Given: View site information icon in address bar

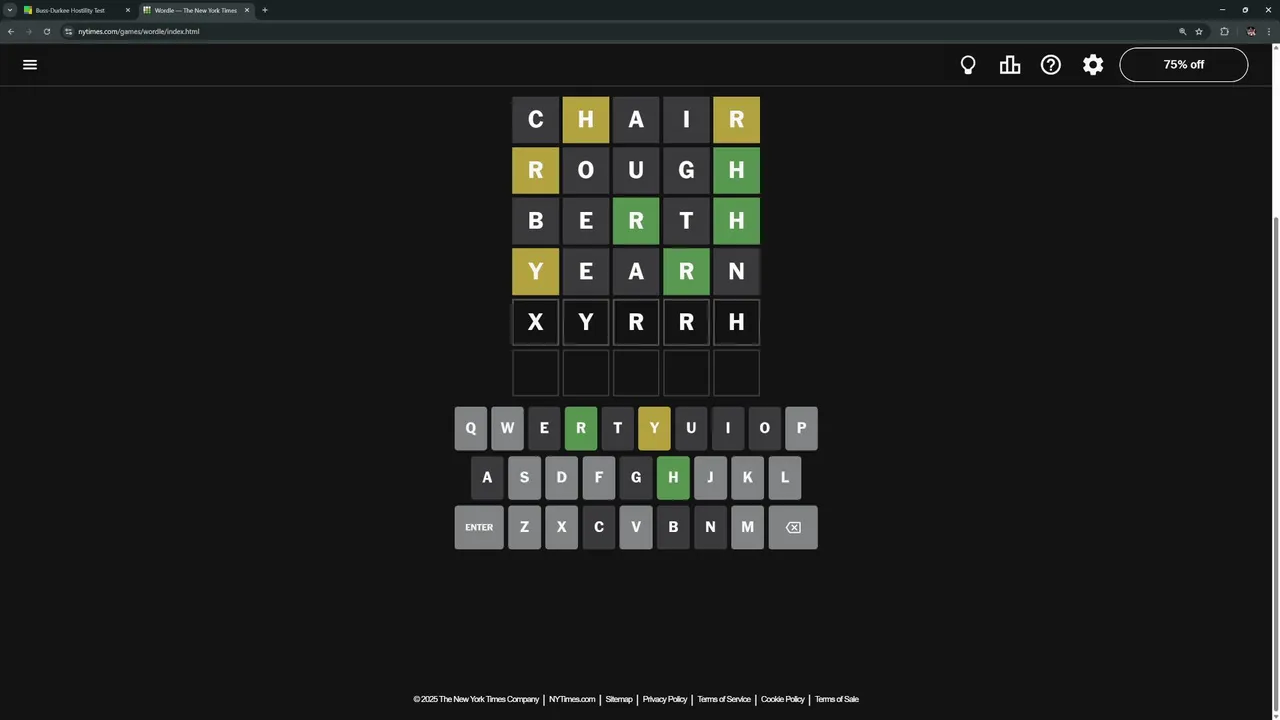Looking at the screenshot, I should [x=69, y=31].
